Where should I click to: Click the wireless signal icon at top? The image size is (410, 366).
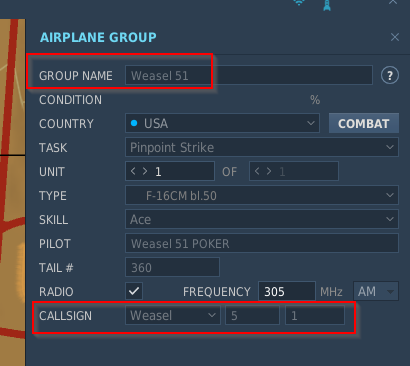click(299, 3)
